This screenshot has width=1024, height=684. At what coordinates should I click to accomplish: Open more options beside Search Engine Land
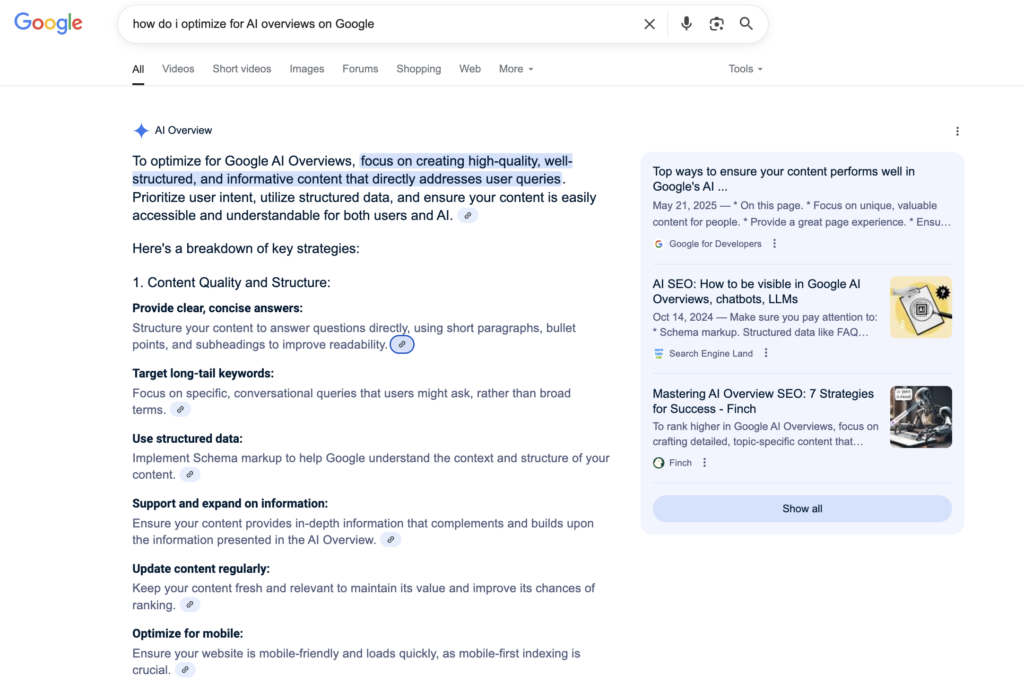coord(766,353)
